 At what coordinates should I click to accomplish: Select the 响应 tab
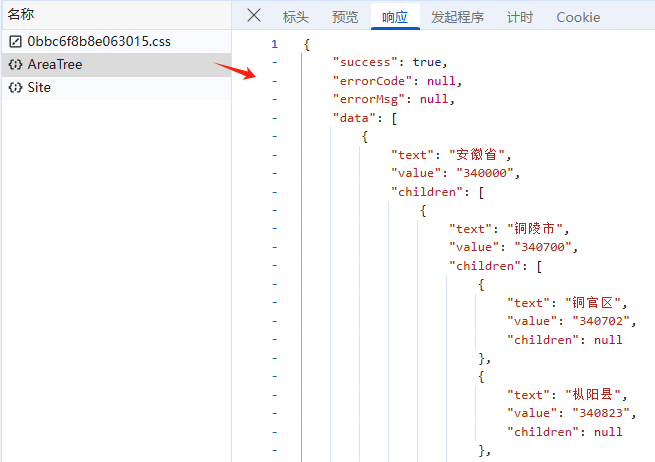coord(395,17)
